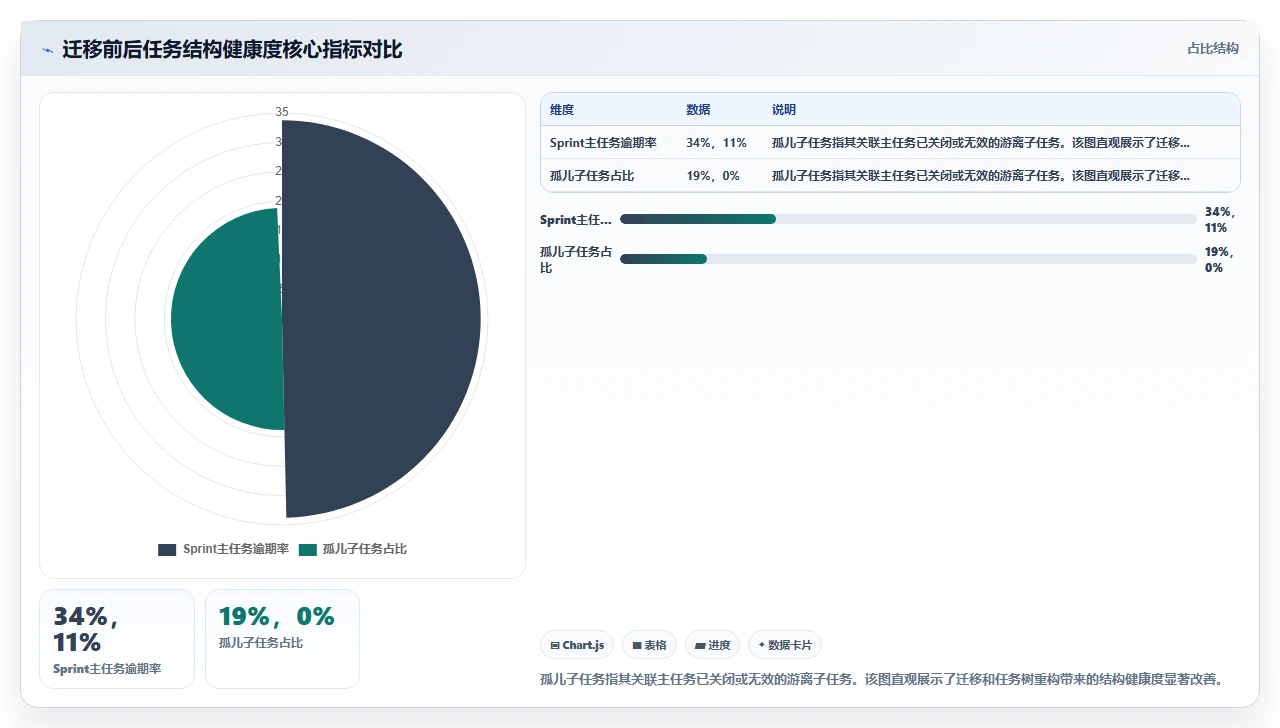Click the Sprint主任务 progress bar

pyautogui.click(x=908, y=219)
